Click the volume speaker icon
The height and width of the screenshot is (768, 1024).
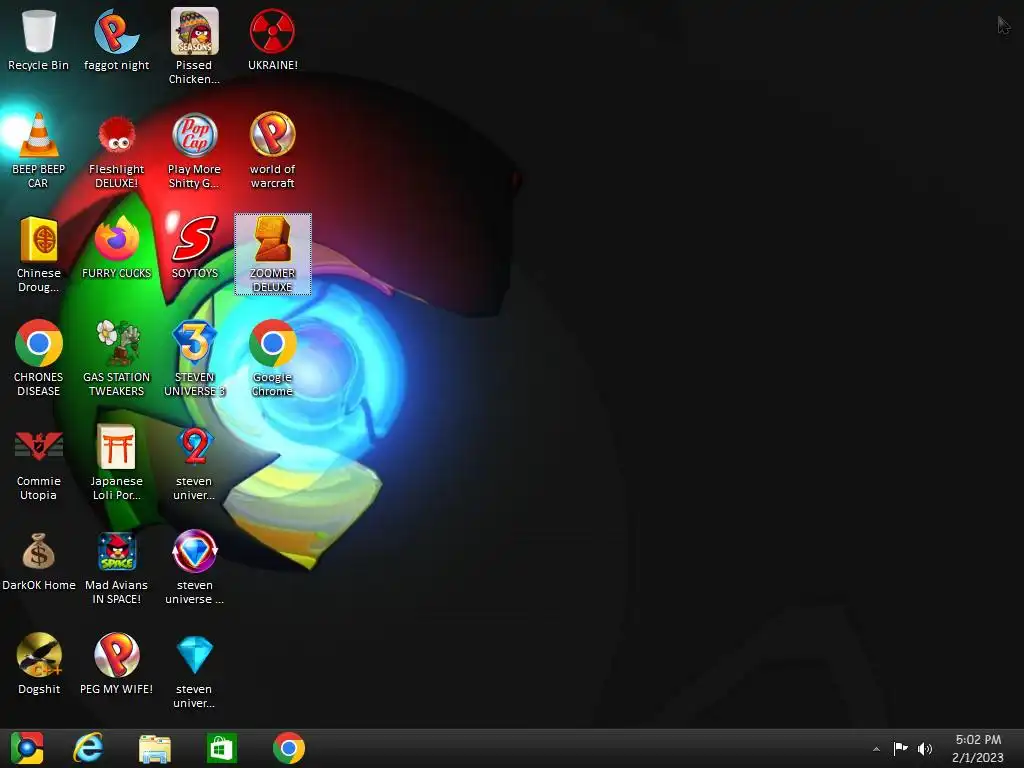tap(925, 748)
